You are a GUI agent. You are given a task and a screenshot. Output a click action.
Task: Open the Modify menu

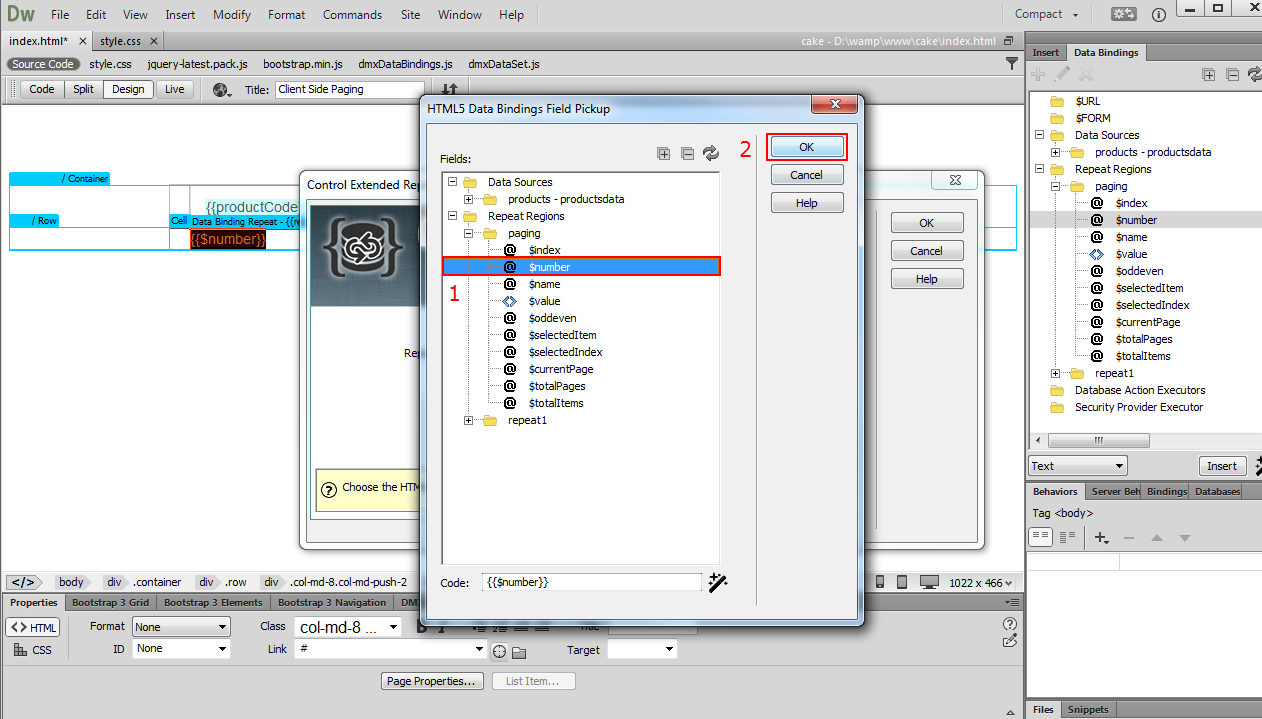pyautogui.click(x=232, y=15)
